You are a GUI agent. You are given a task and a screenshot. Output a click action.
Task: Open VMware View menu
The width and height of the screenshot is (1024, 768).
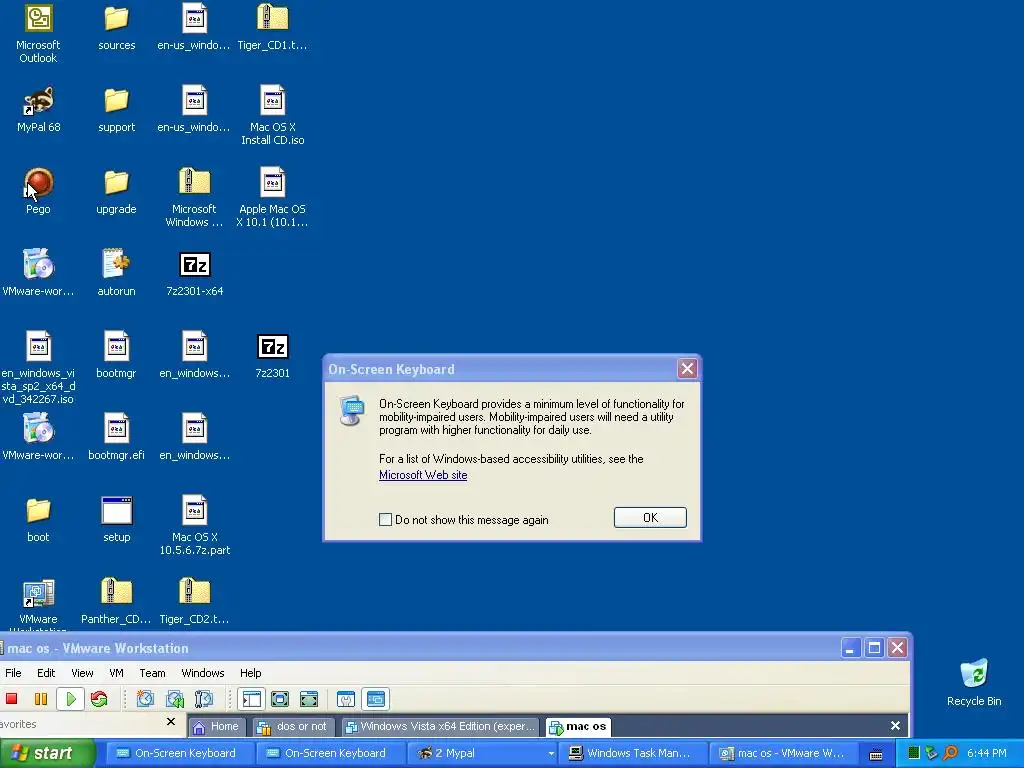82,673
